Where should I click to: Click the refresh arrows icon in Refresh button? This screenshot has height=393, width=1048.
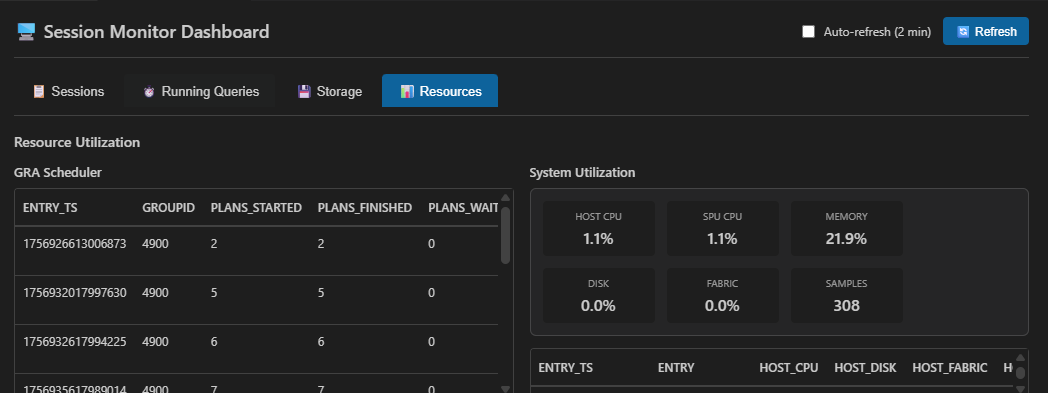coord(962,31)
